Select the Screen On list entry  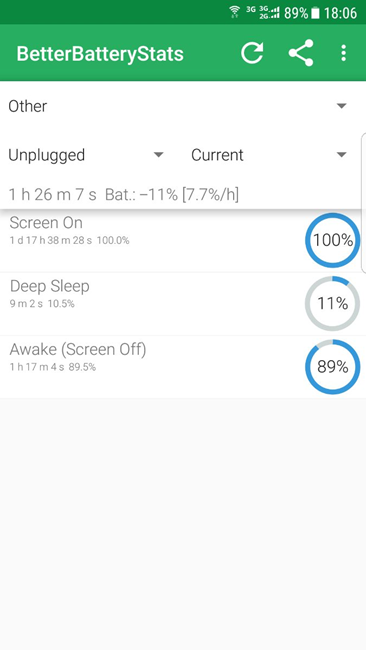pyautogui.click(x=183, y=241)
